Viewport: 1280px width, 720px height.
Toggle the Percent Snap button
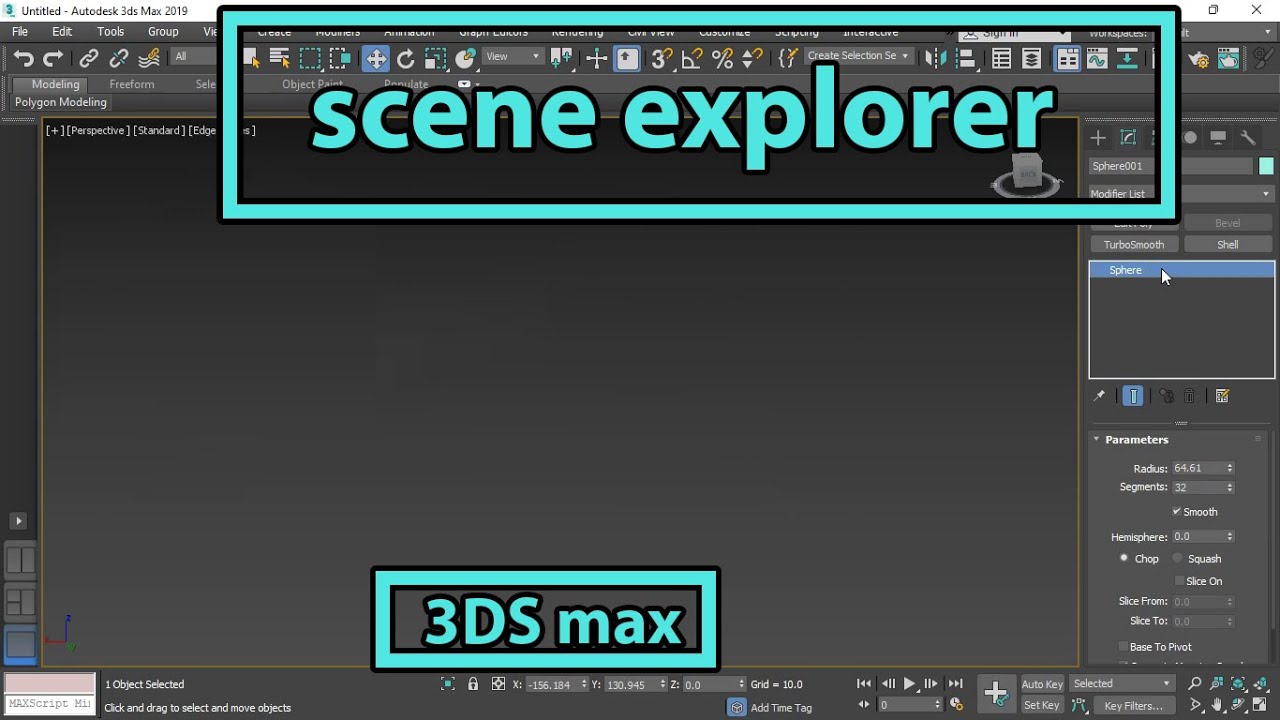click(721, 59)
